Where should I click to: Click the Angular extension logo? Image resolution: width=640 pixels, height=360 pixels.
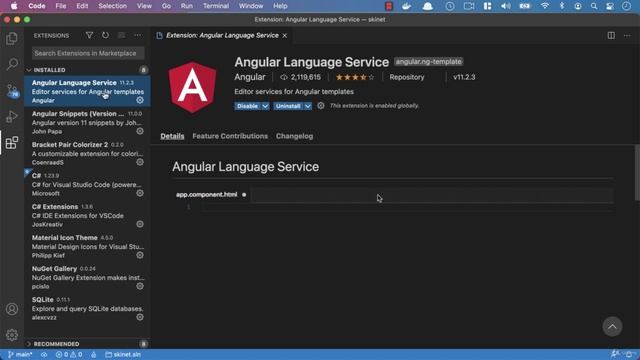tap(192, 87)
